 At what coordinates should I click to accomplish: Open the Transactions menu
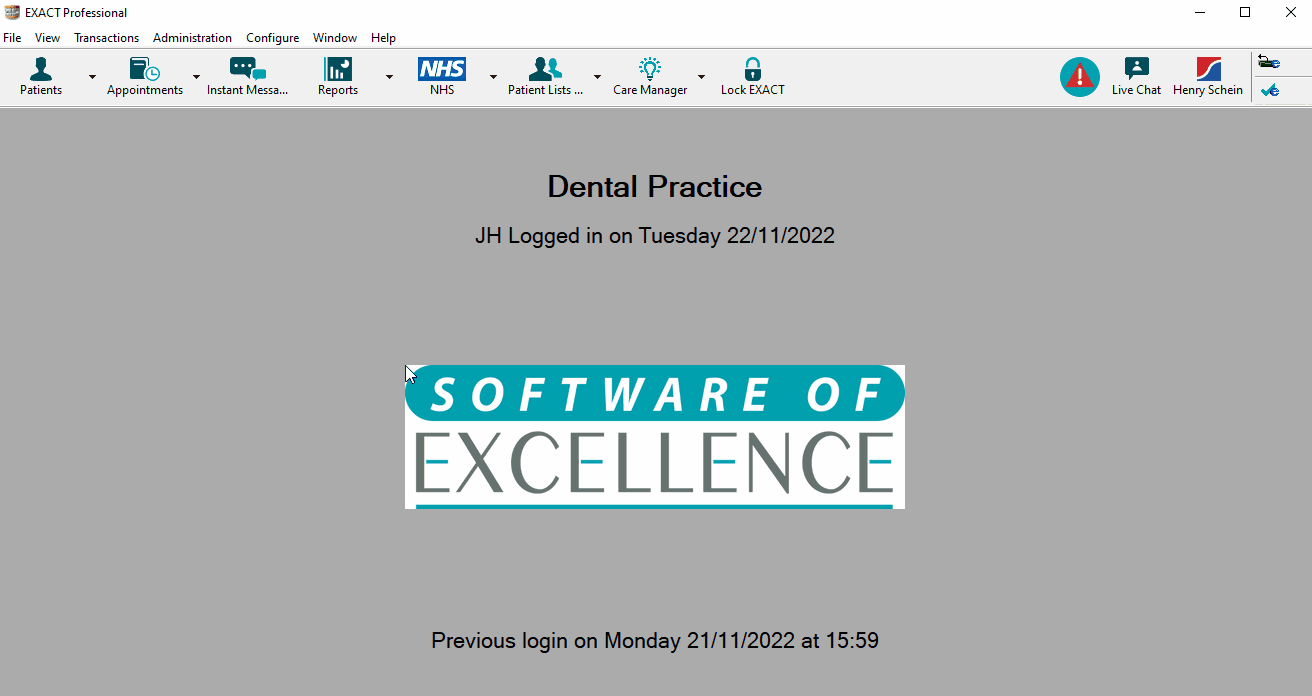106,38
